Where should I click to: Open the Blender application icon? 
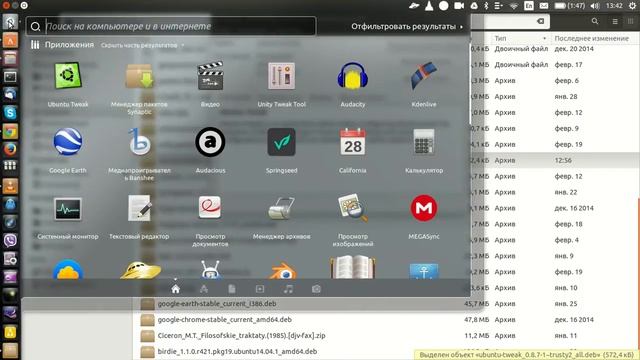pos(282,271)
